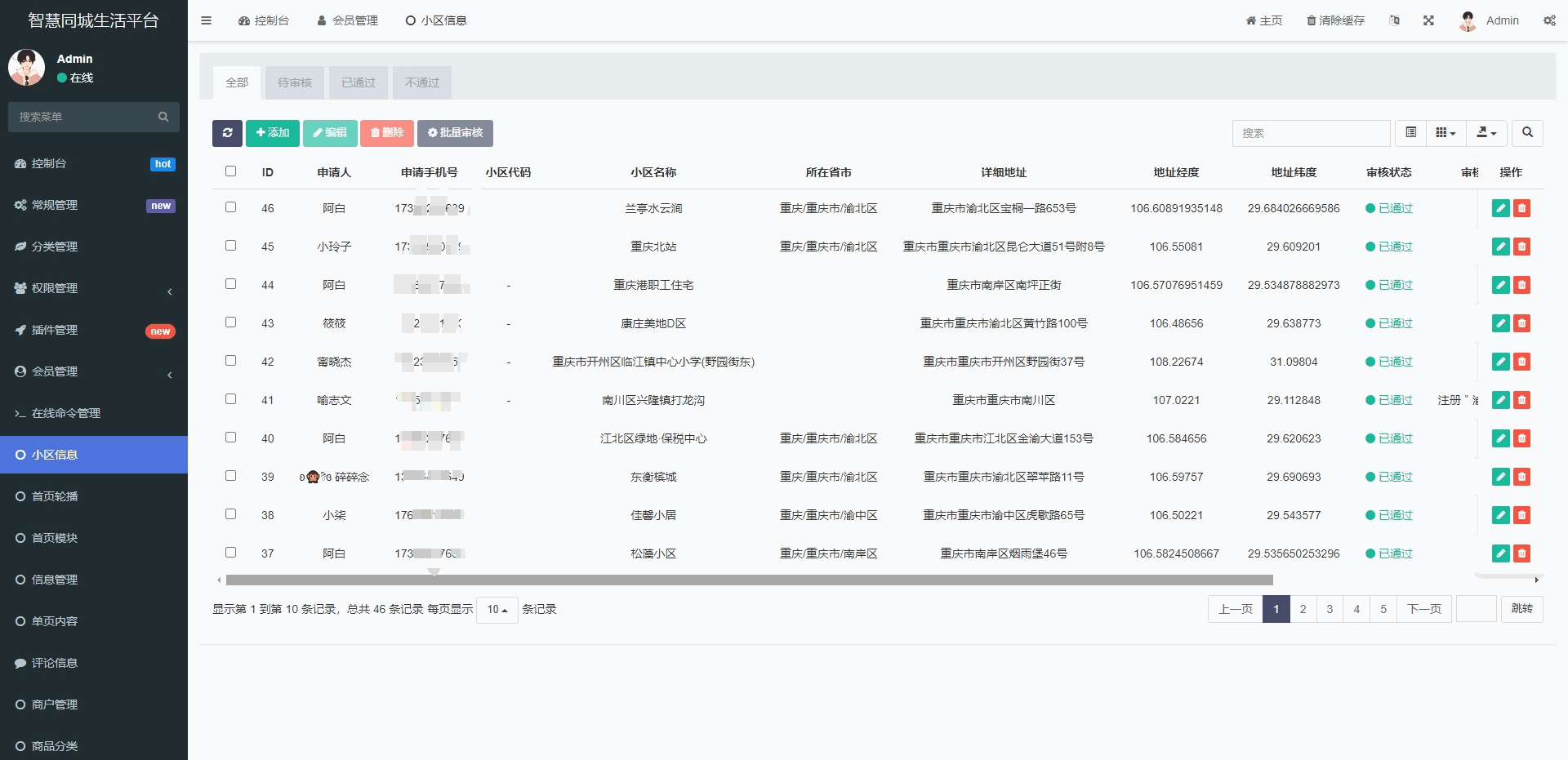Click the horizontal table scrollbar
Viewport: 1568px width, 760px height.
click(x=749, y=580)
